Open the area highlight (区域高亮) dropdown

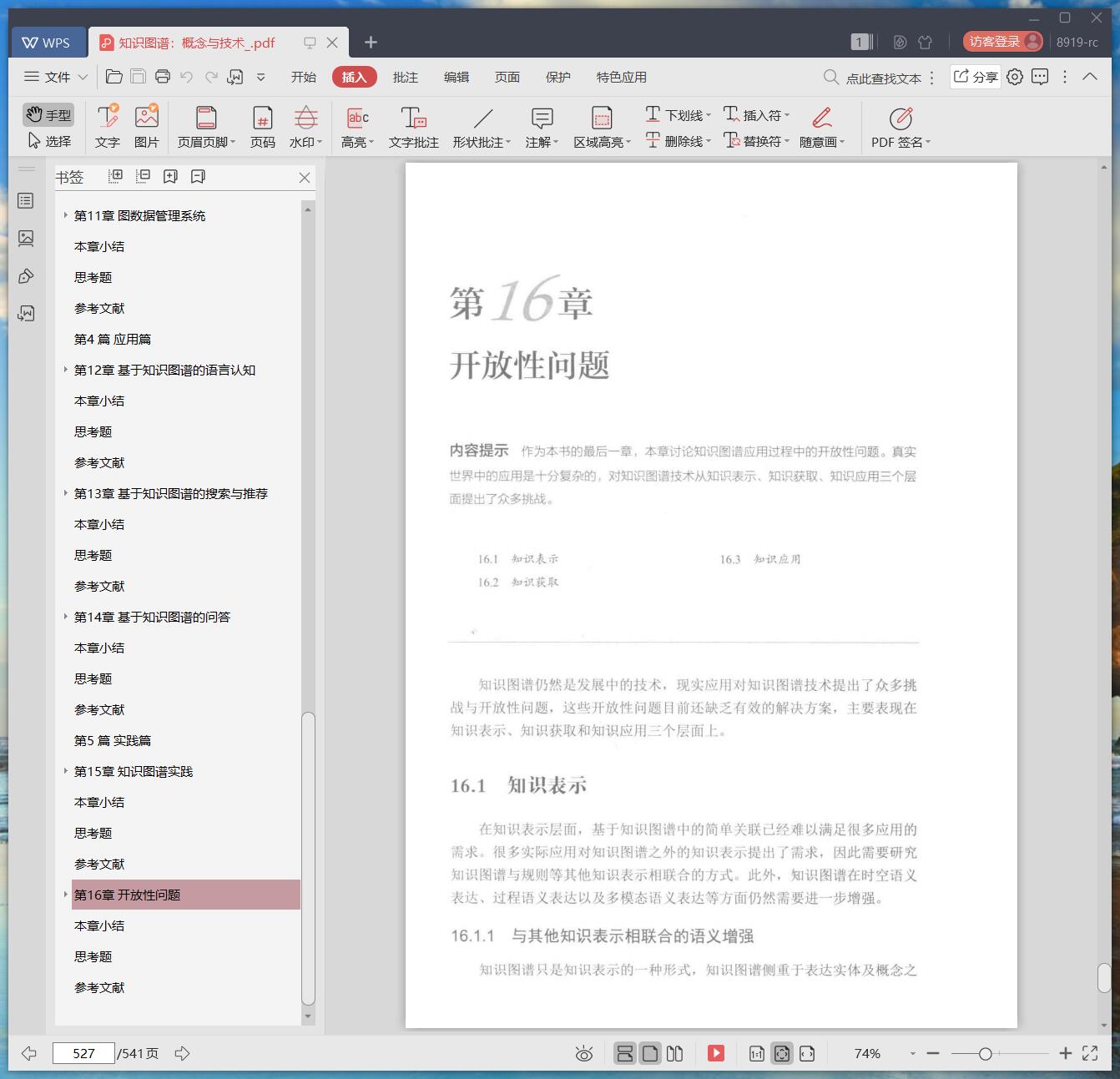[602, 127]
